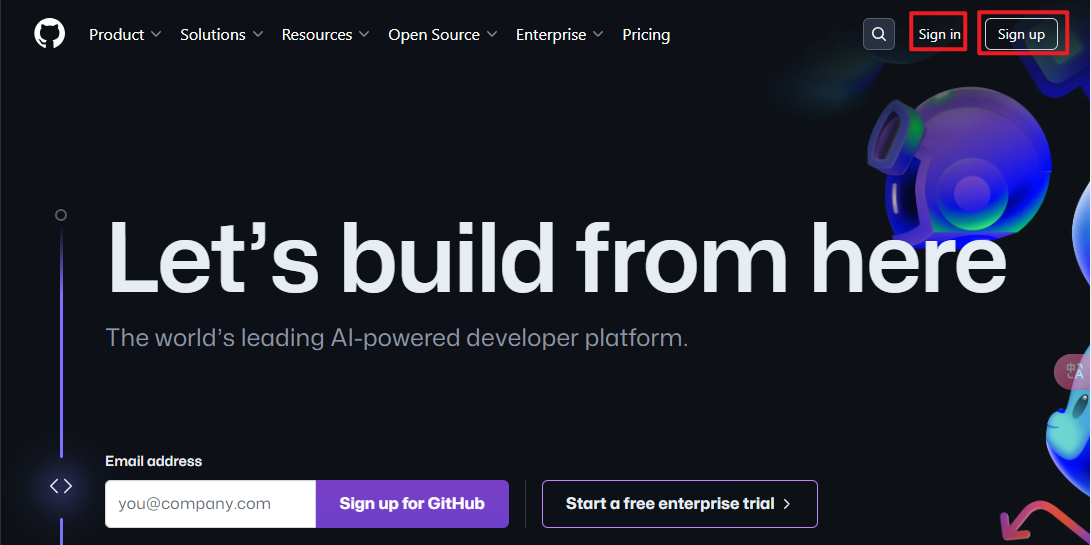The width and height of the screenshot is (1091, 545).
Task: Open the Open Source dropdown
Action: pos(442,34)
